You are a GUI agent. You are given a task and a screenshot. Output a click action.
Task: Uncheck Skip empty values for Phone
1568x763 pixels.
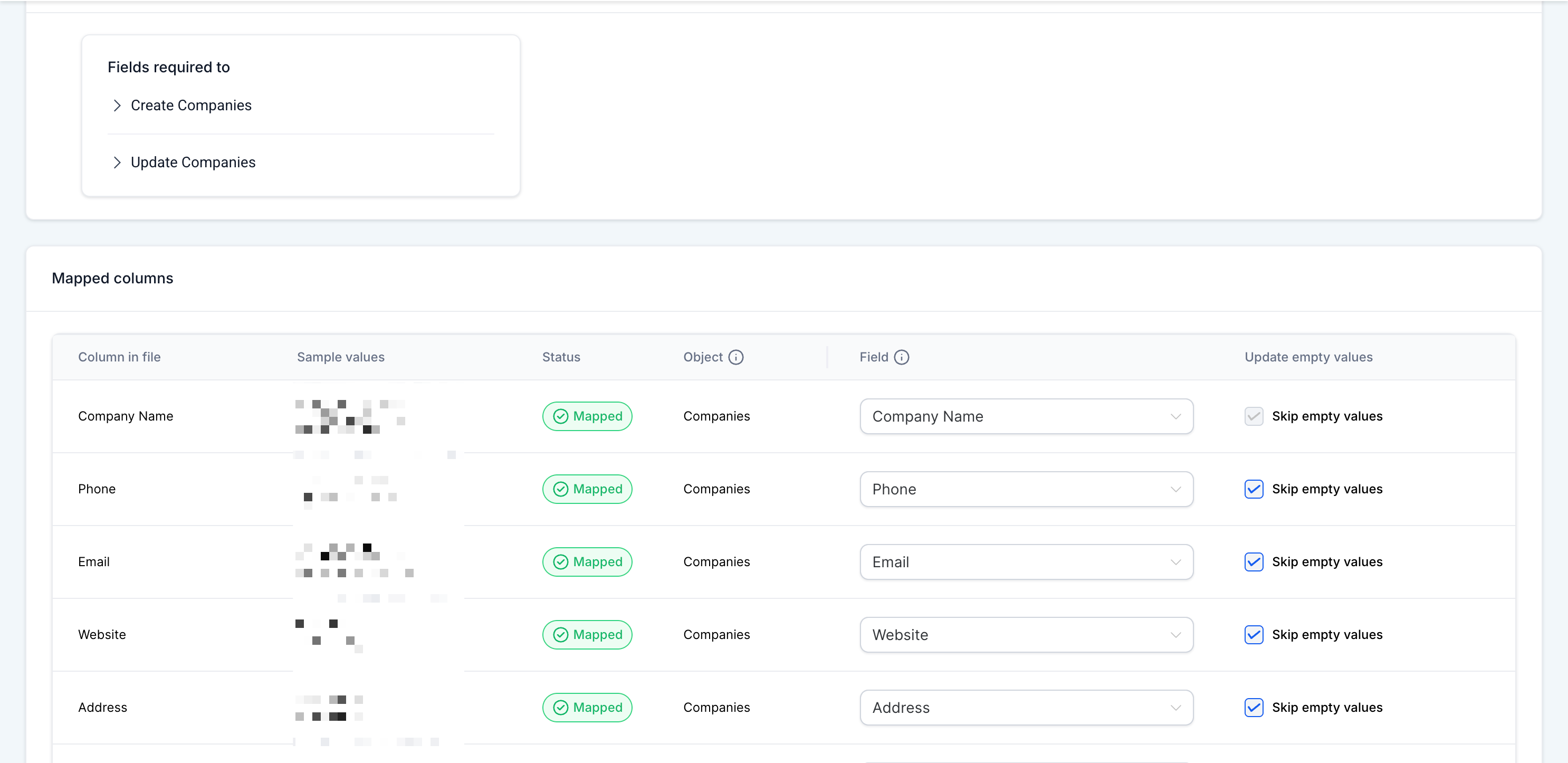click(x=1254, y=489)
